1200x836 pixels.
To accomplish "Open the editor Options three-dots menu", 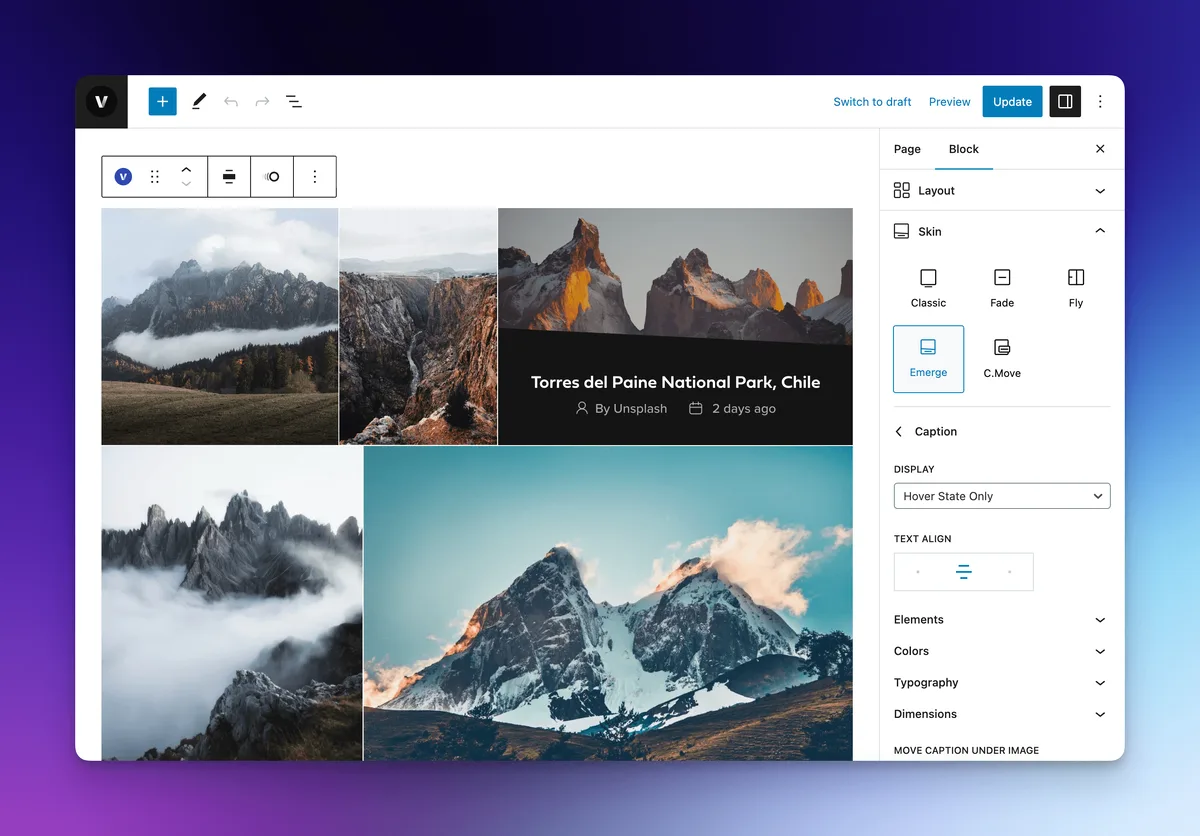I will pyautogui.click(x=1100, y=101).
